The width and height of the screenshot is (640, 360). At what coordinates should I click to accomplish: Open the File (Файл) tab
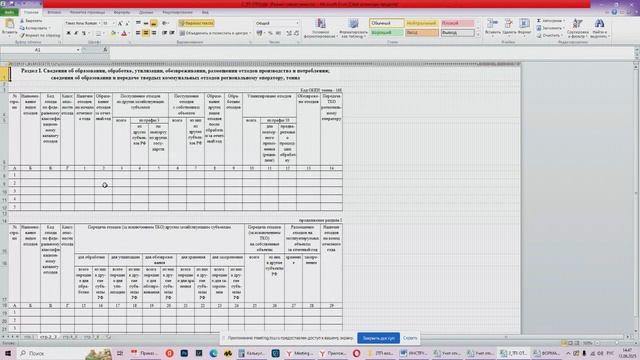coord(9,12)
